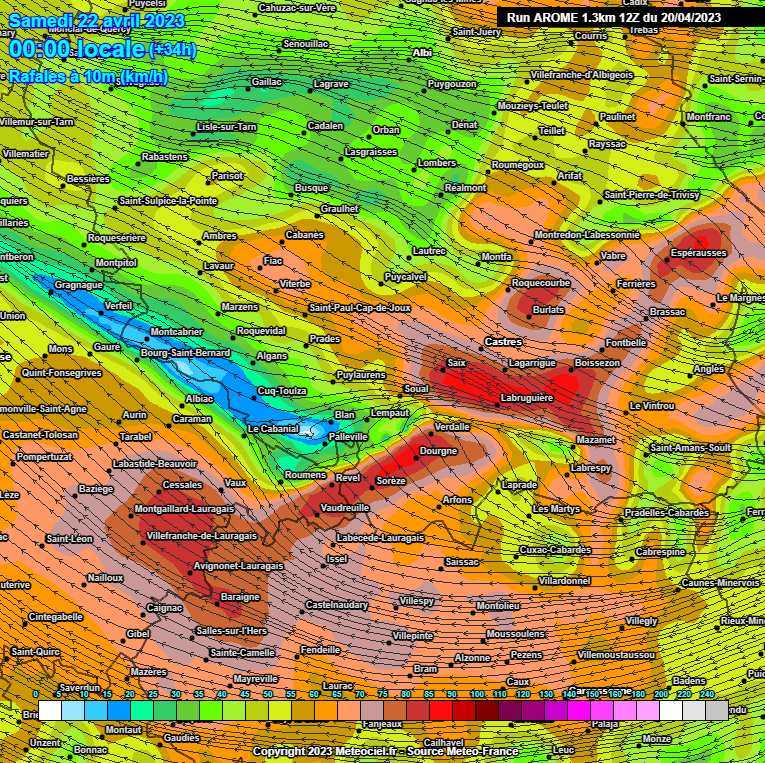Click the 'Rabastens' town label

tap(164, 157)
